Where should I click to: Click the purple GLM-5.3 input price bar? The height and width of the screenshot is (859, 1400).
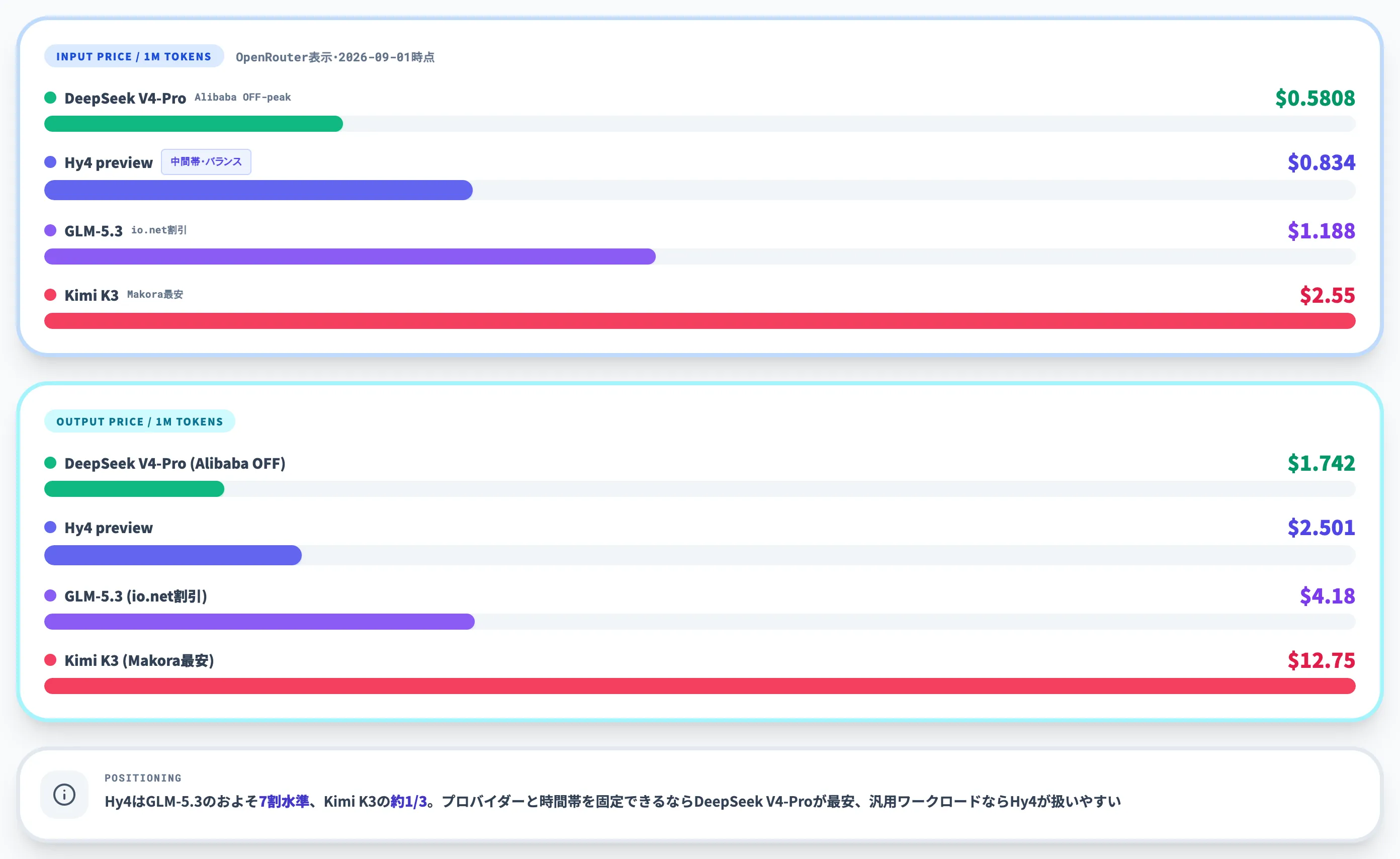coord(350,257)
